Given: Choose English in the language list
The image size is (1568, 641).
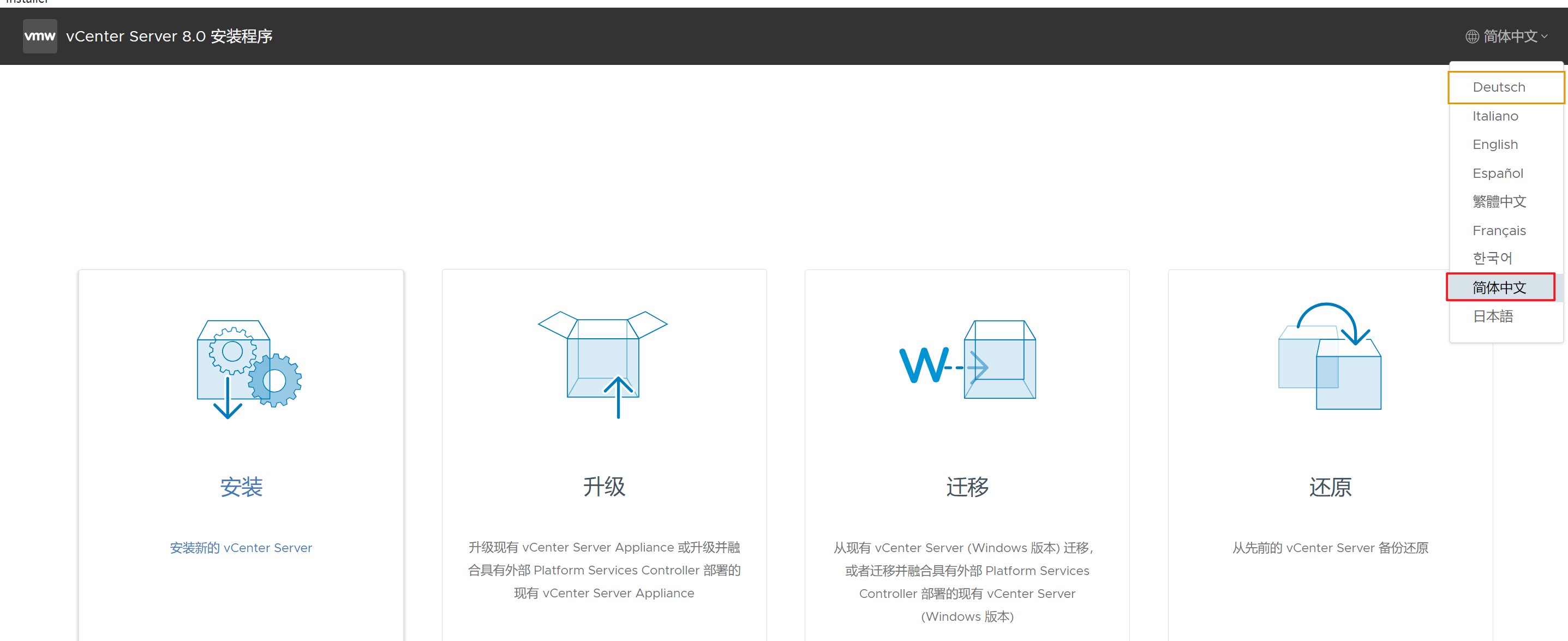Looking at the screenshot, I should [1495, 144].
